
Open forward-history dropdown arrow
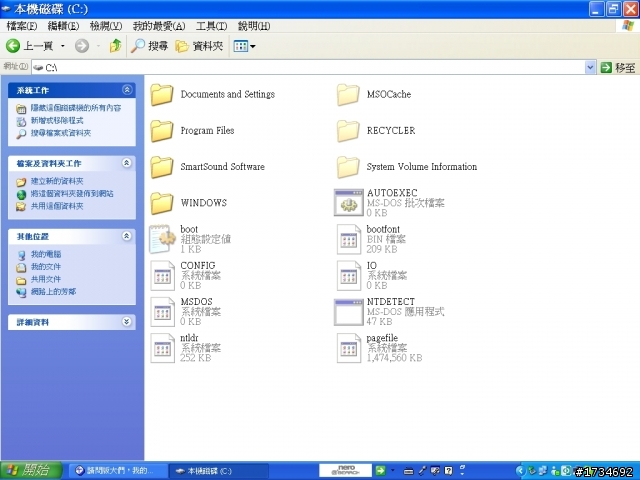[x=98, y=46]
